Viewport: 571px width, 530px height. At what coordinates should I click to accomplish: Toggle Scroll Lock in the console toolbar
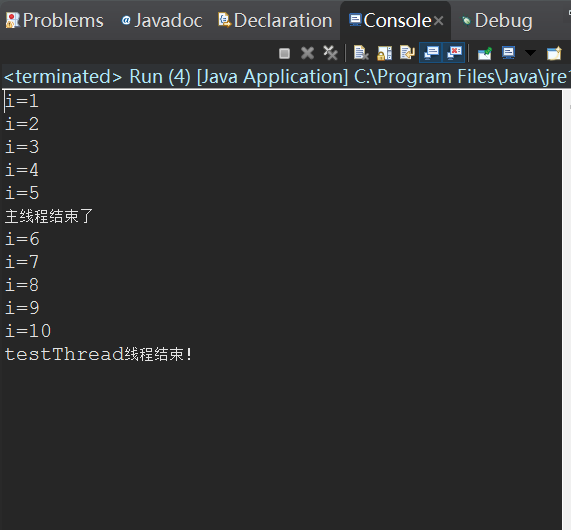click(385, 53)
